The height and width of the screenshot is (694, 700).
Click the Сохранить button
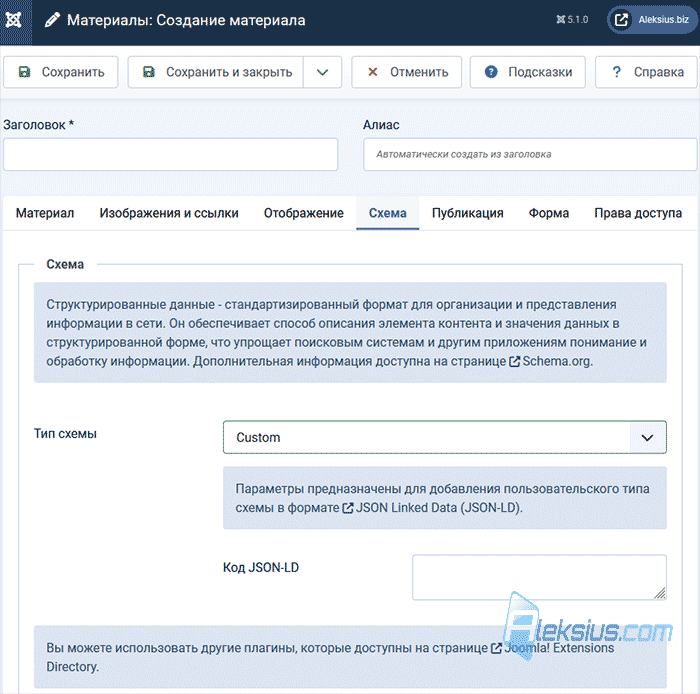pos(61,72)
